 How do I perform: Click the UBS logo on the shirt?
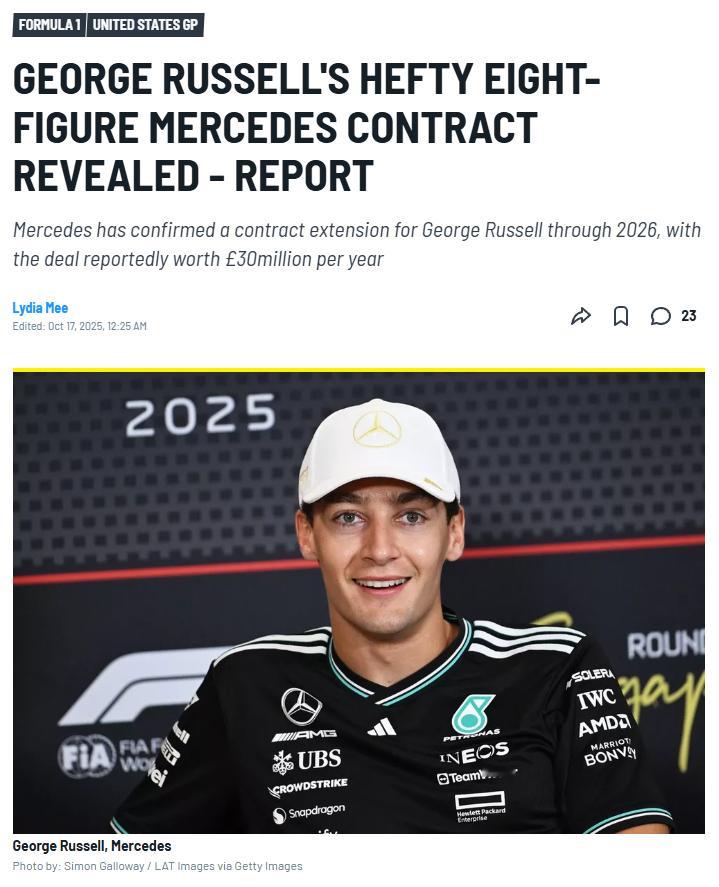click(307, 760)
